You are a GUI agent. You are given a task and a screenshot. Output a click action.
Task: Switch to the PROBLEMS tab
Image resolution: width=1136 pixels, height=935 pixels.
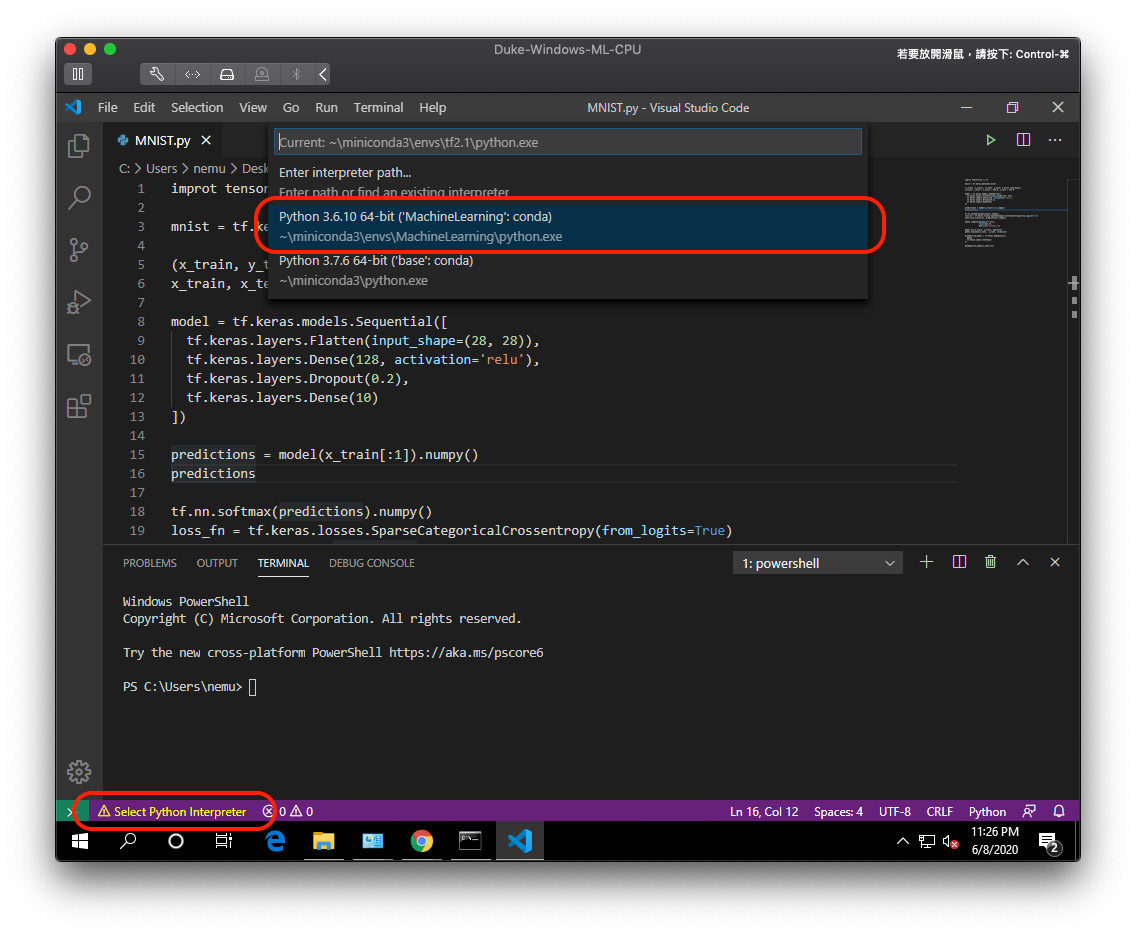pos(149,562)
